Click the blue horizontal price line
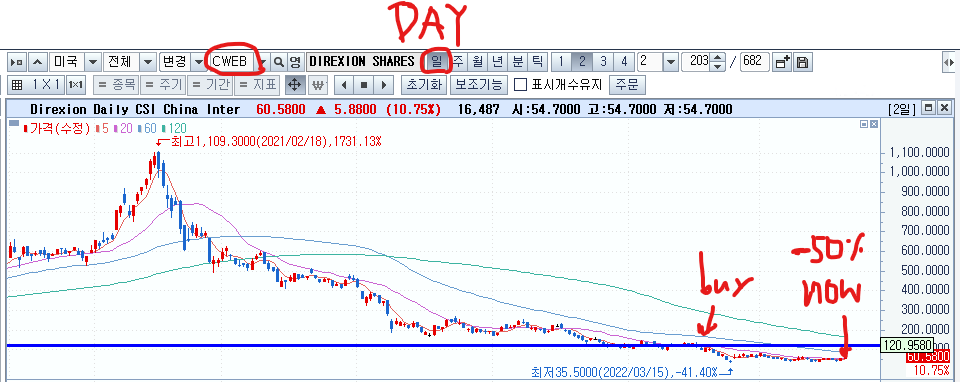960x382 pixels. [x=443, y=345]
